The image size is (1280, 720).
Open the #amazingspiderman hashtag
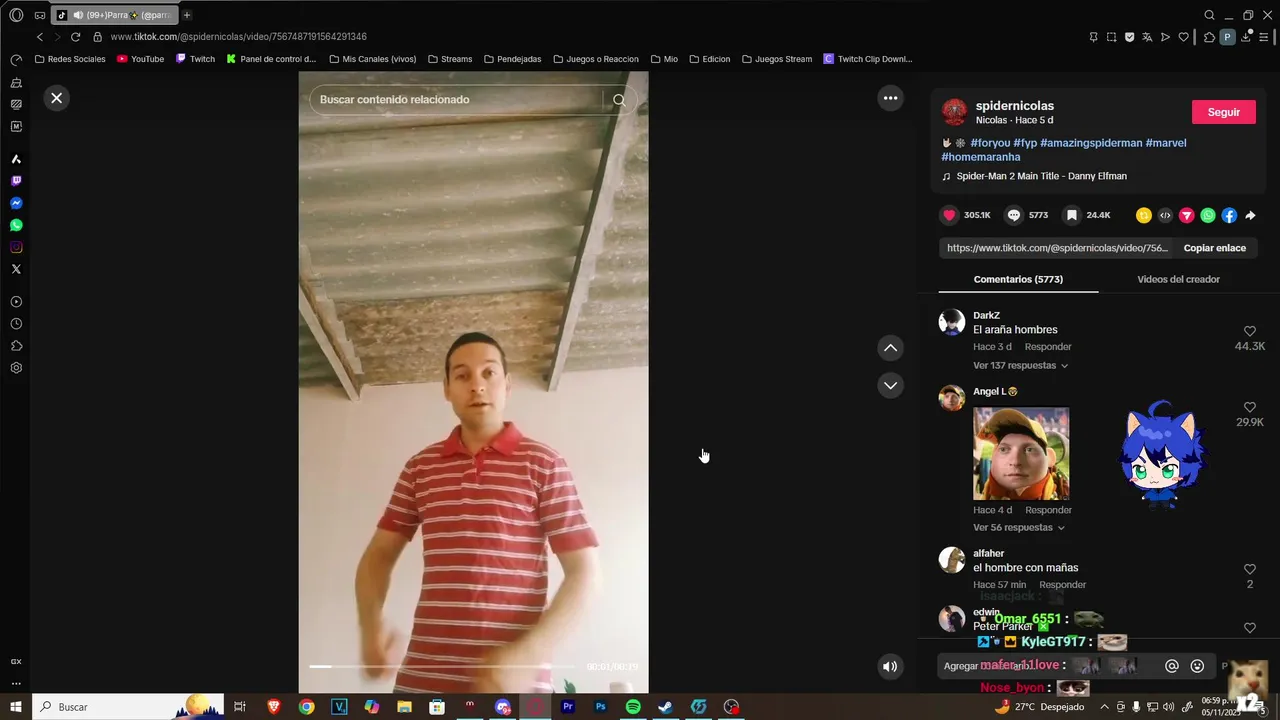point(1091,143)
